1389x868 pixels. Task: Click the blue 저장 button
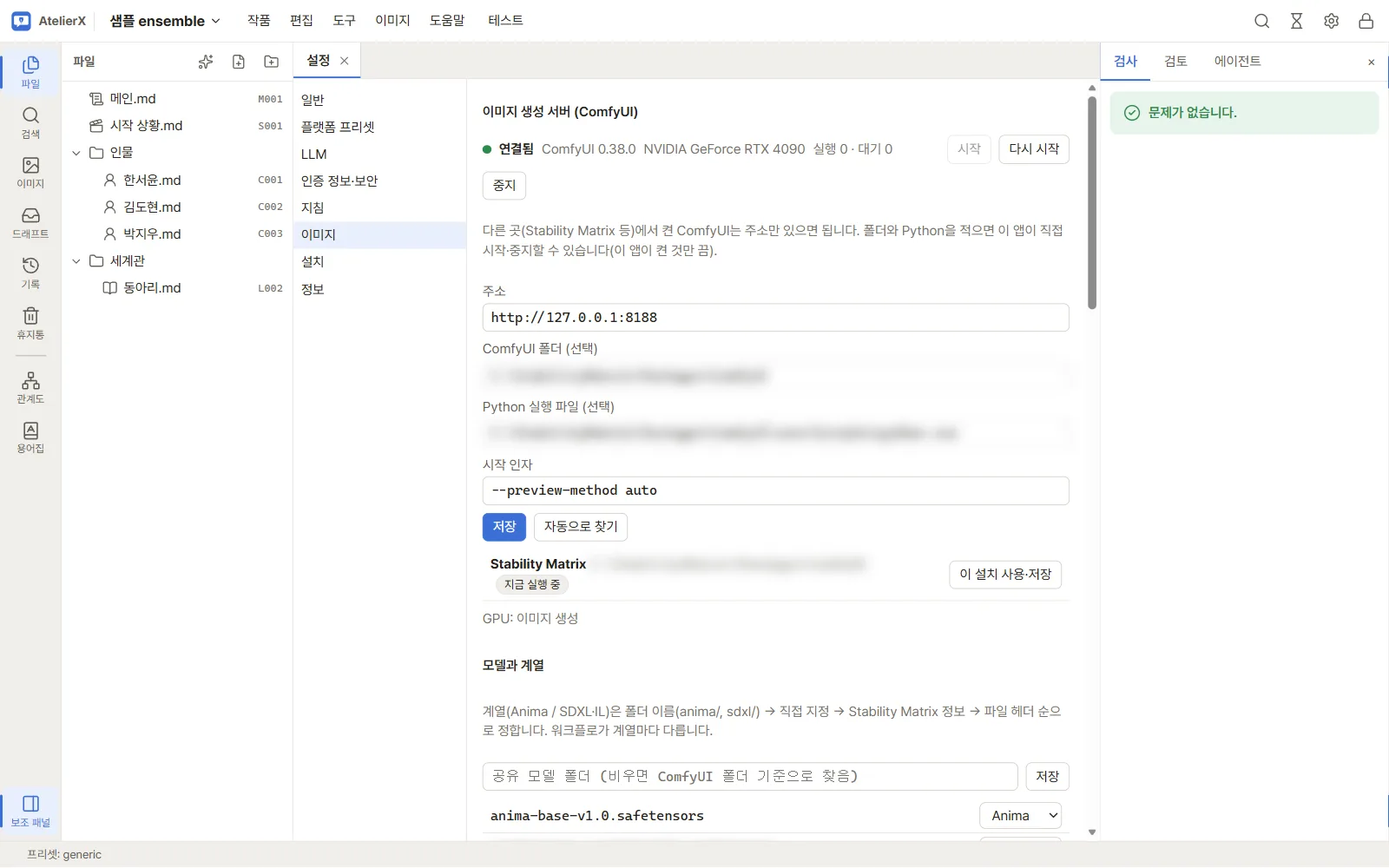pos(504,527)
